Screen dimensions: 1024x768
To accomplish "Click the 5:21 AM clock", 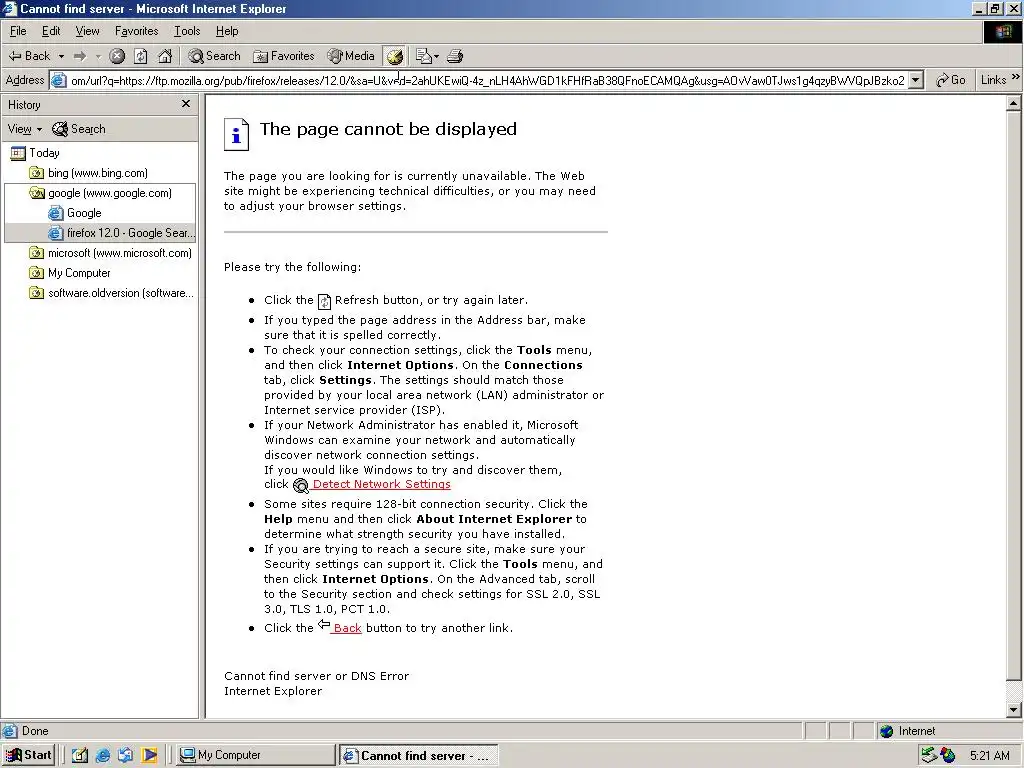I will click(990, 756).
